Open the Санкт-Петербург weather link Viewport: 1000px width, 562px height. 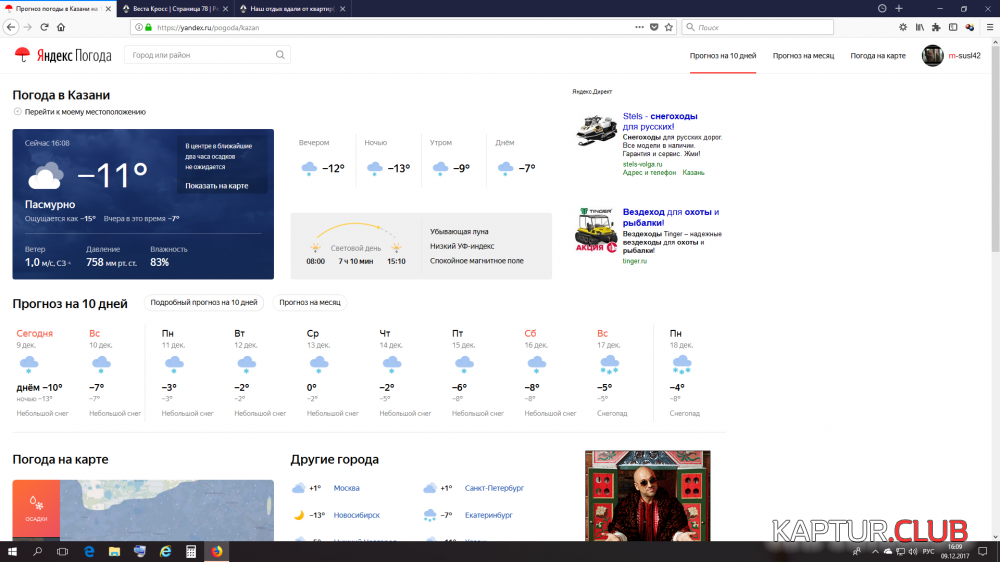click(x=494, y=488)
